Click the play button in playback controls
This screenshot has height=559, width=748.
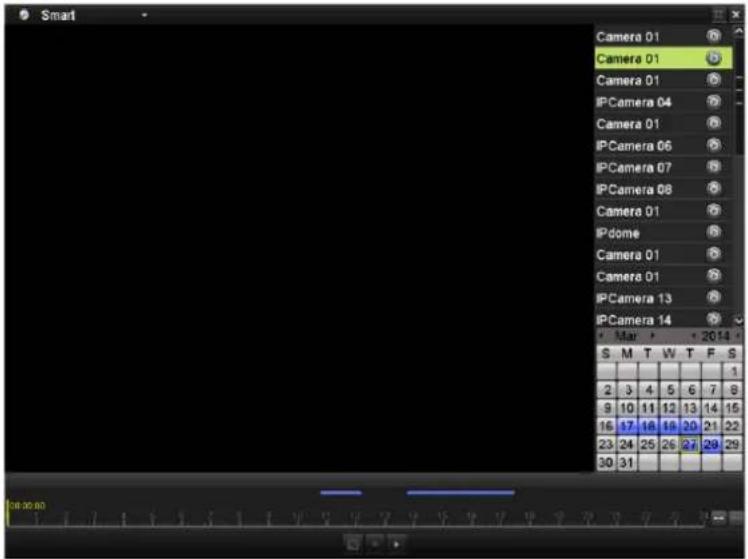(x=396, y=544)
